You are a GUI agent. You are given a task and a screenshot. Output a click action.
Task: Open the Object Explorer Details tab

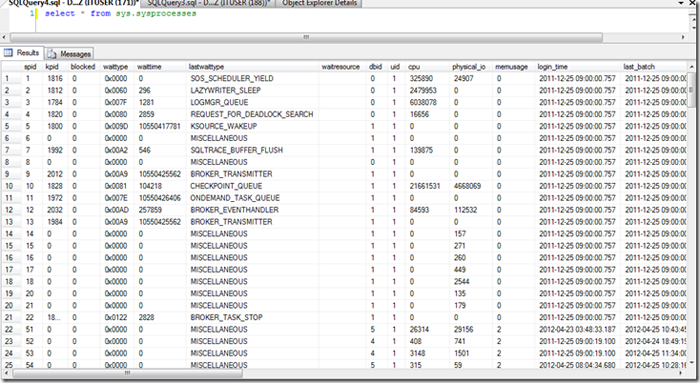coord(320,3)
